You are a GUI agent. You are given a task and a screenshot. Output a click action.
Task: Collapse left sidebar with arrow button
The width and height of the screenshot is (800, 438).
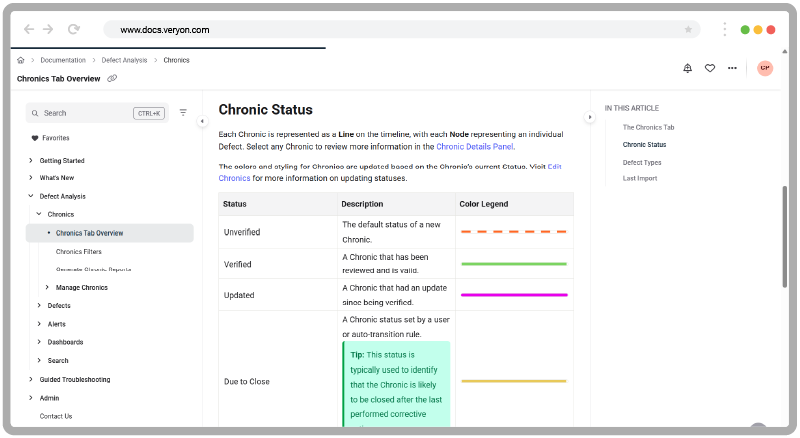(x=202, y=121)
